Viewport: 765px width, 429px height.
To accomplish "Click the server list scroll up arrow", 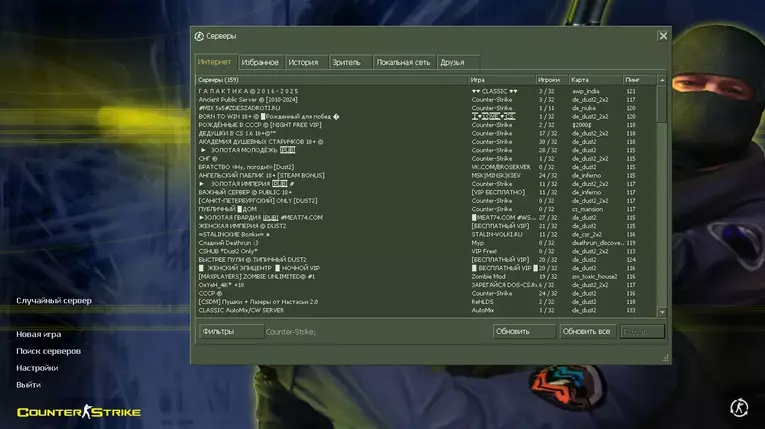I will [662, 80].
